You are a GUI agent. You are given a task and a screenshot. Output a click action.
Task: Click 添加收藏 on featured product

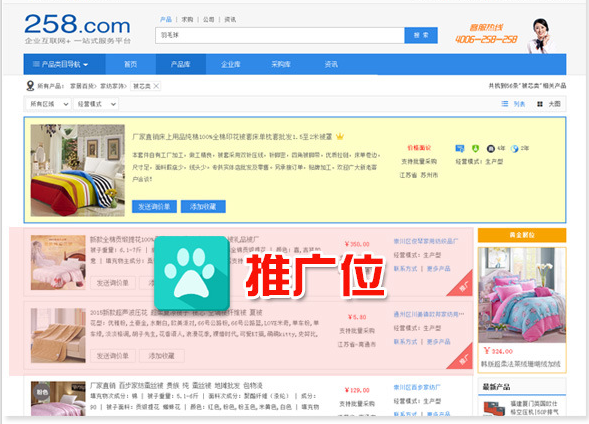coord(203,207)
